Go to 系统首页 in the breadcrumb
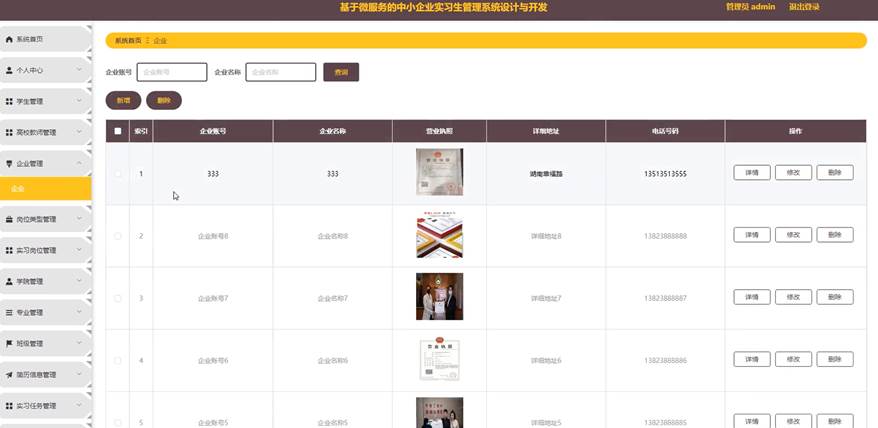This screenshot has width=878, height=428. click(x=128, y=40)
